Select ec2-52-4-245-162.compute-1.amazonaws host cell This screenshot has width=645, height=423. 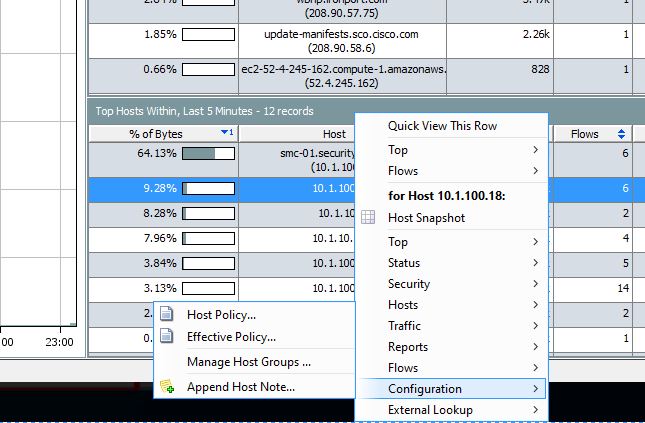342,76
